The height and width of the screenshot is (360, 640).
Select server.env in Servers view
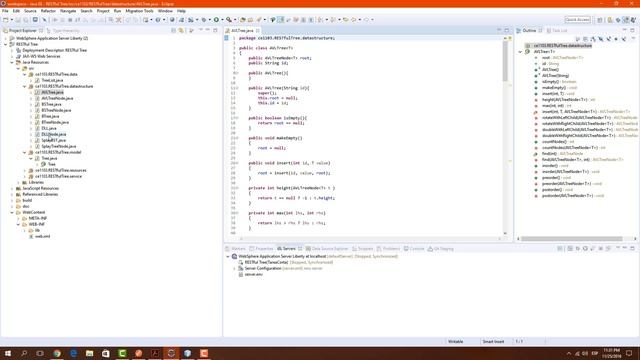point(253,275)
